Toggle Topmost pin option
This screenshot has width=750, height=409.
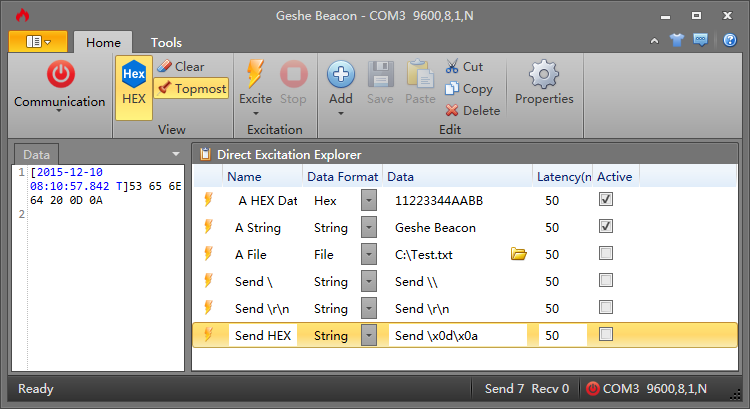tap(191, 88)
